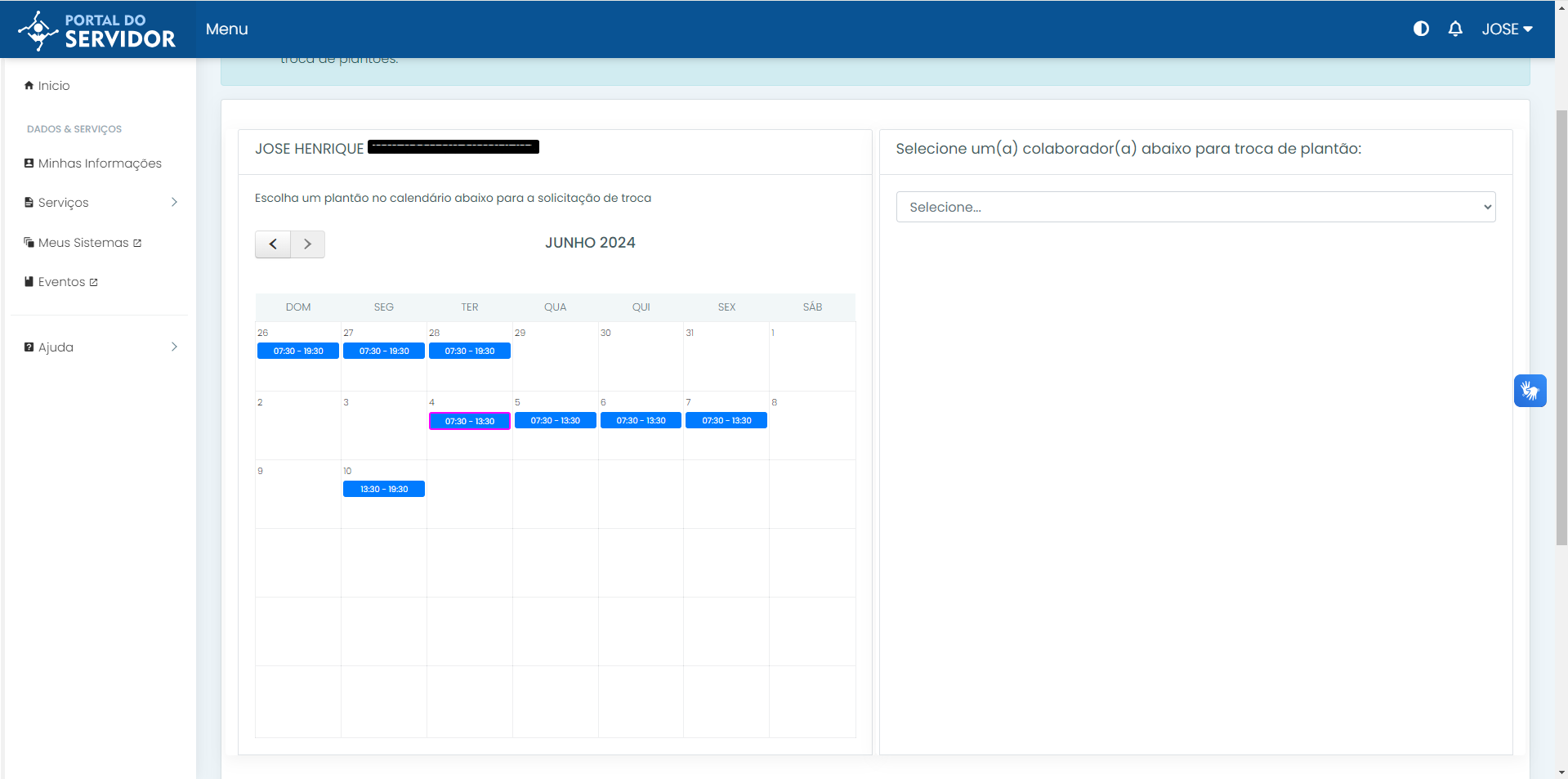
Task: Click the SEG column header
Action: [384, 307]
